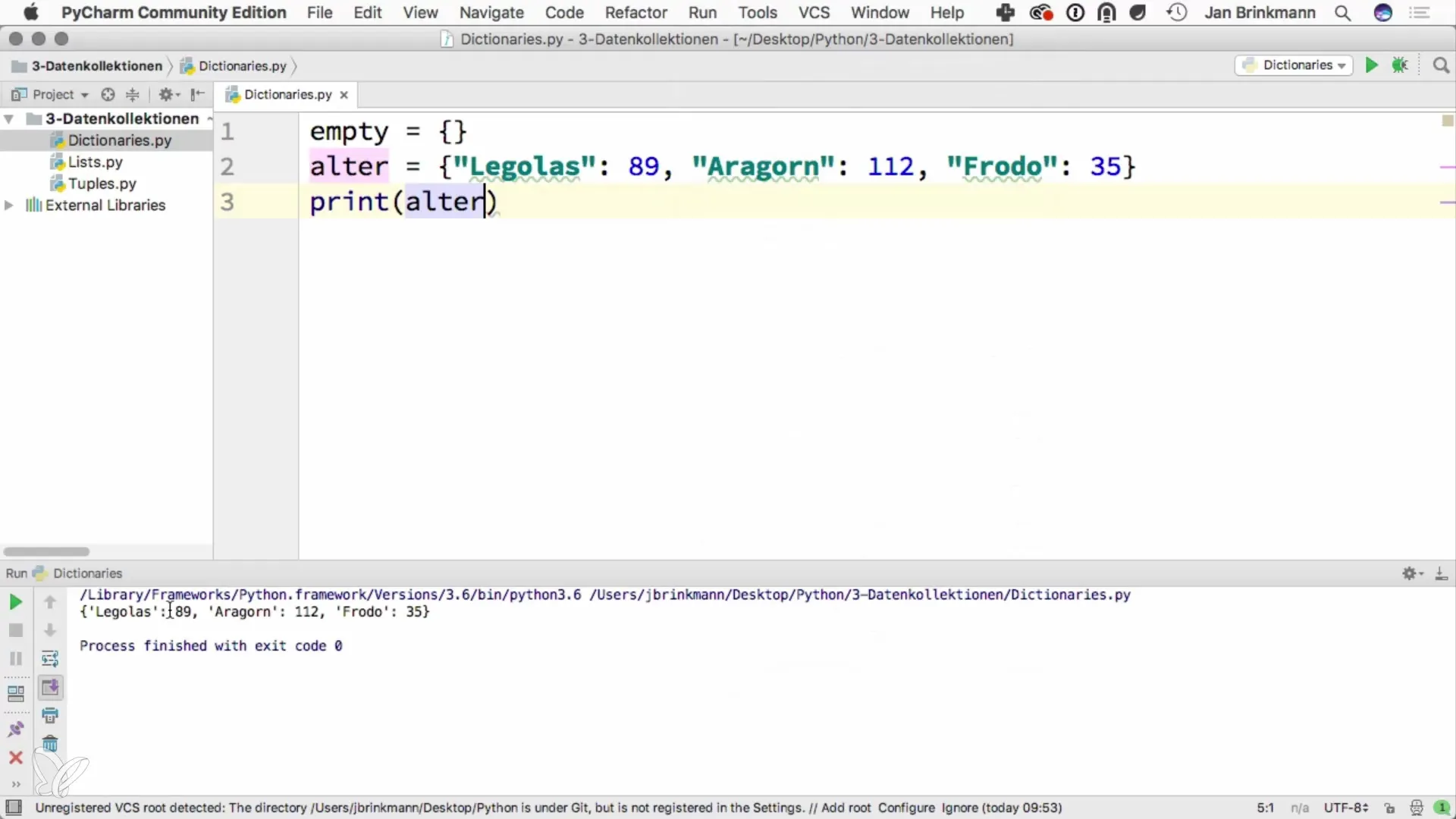Print the console output
1456x819 pixels.
point(50,715)
